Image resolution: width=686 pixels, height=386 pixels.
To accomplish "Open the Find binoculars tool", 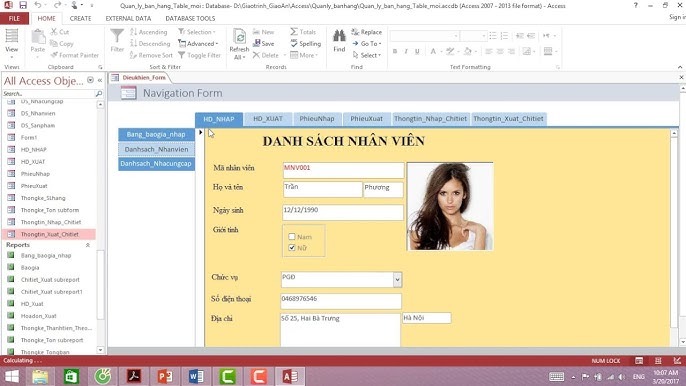I will [x=339, y=41].
